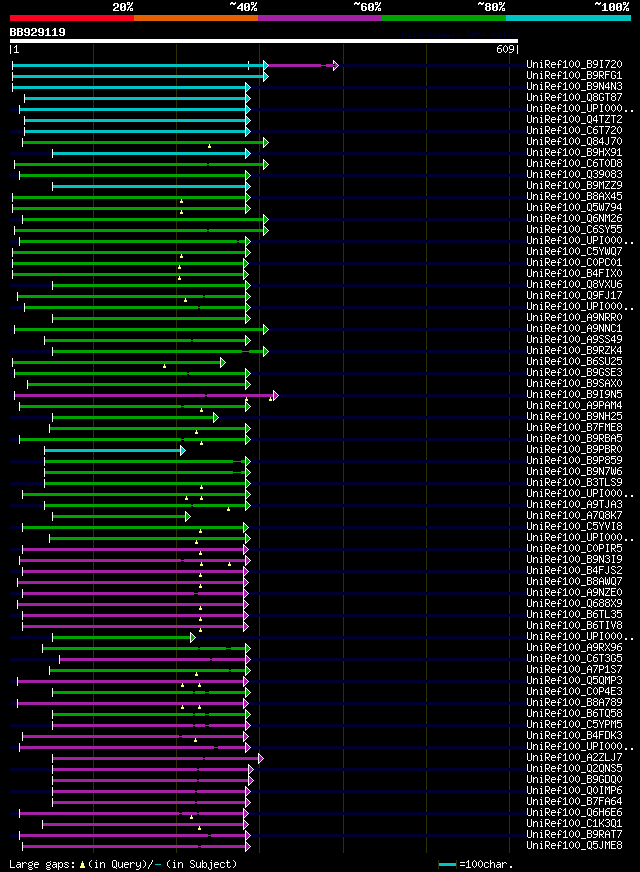Image resolution: width=640 pixels, height=872 pixels.
Task: Click the cyan alignment bar for UniRef100_B9PBR0
Action: point(115,450)
